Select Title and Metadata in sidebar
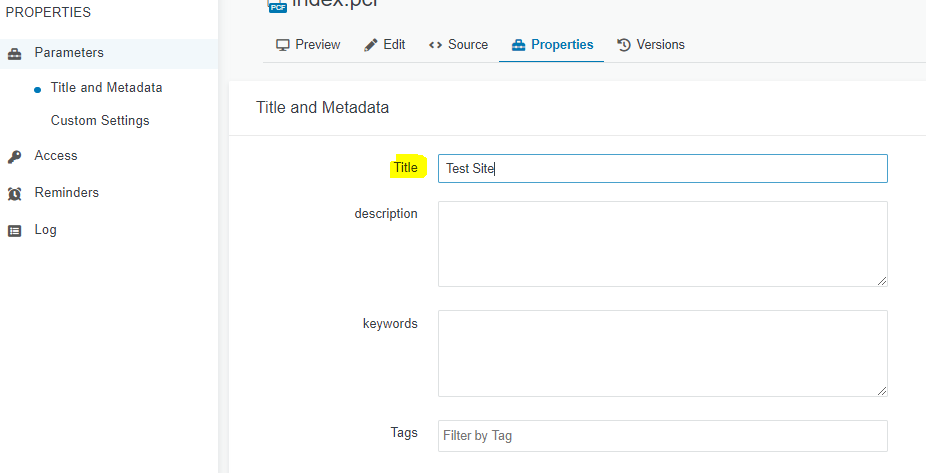This screenshot has width=926, height=473. (106, 88)
